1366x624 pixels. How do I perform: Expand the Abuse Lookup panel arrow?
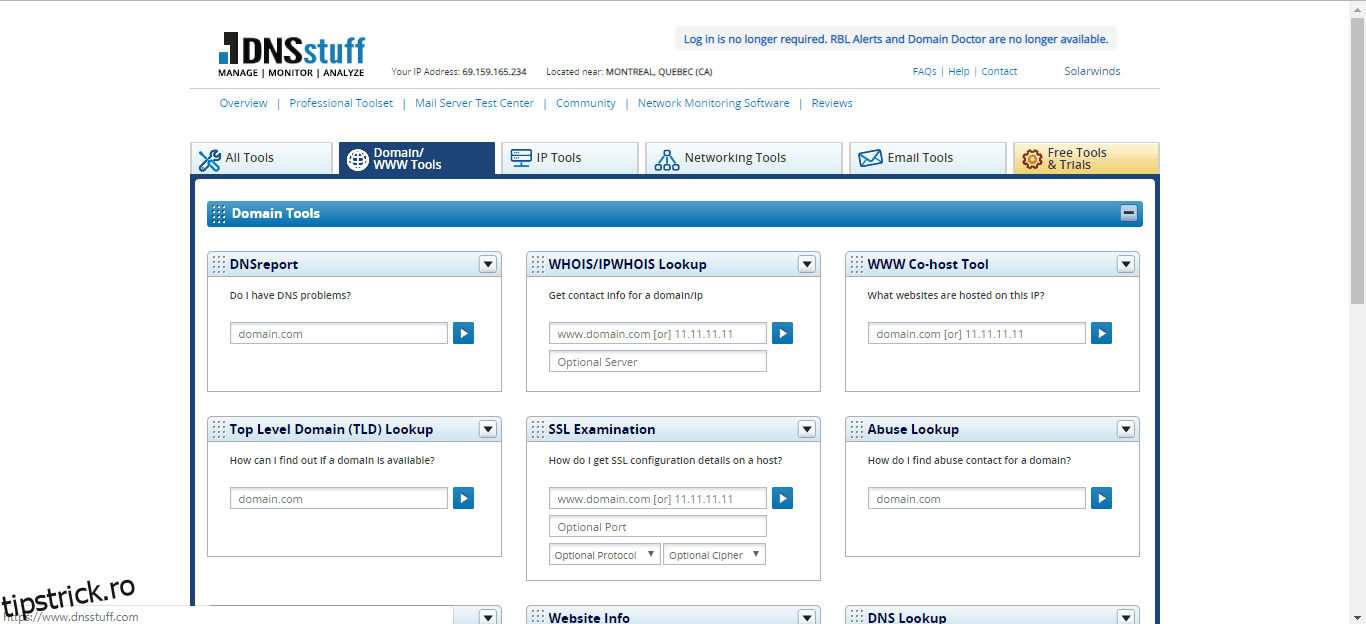click(x=1125, y=429)
